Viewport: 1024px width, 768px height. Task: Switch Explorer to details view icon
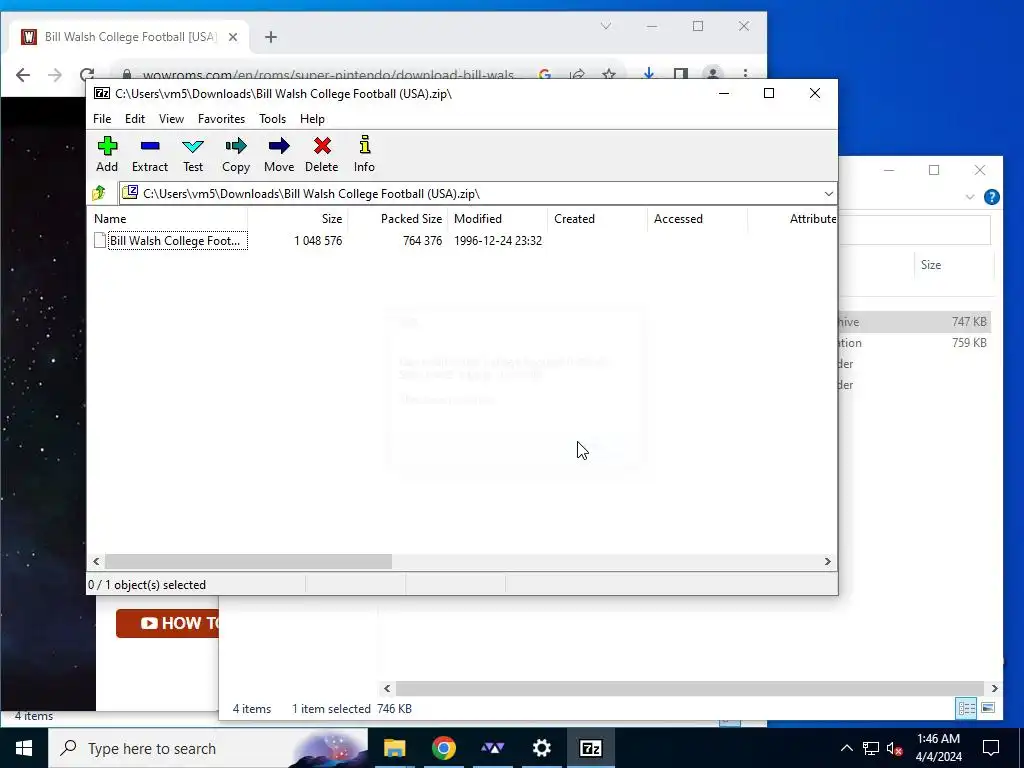pos(967,708)
